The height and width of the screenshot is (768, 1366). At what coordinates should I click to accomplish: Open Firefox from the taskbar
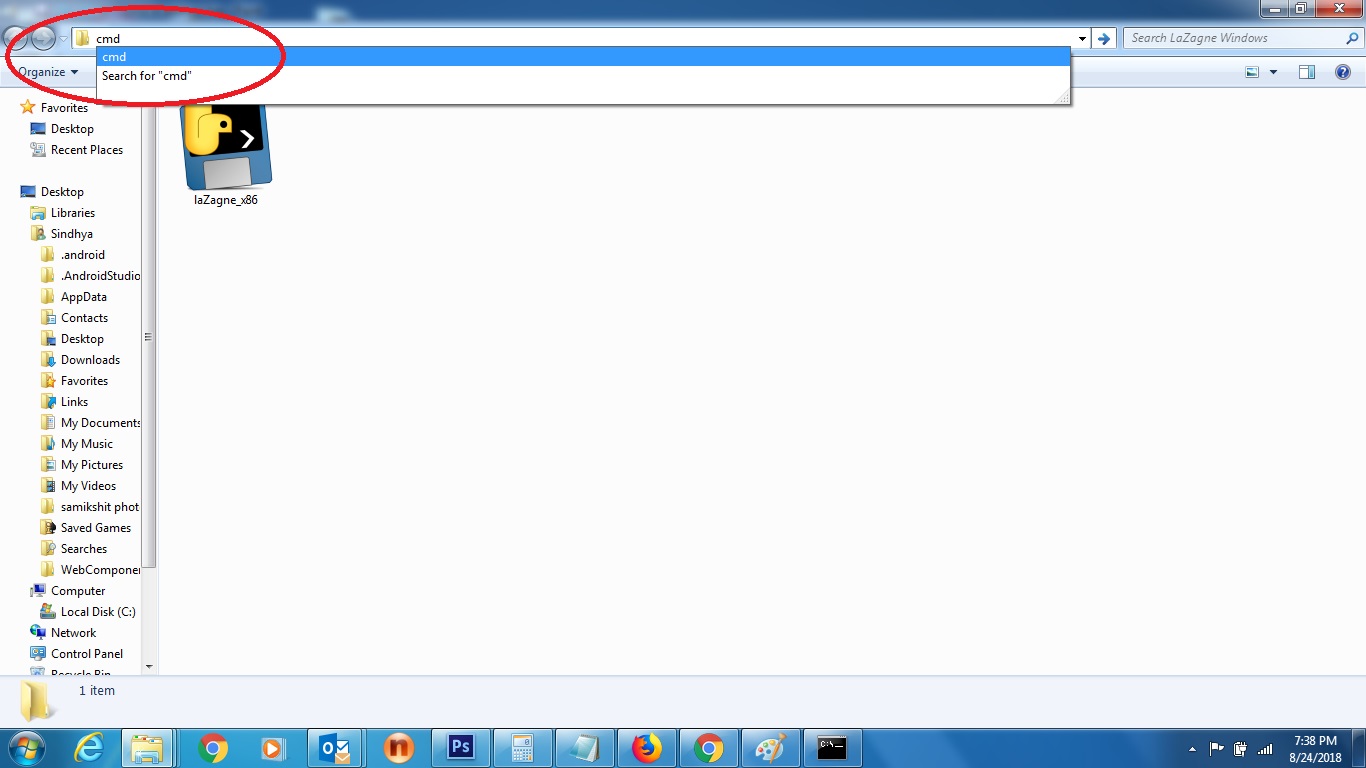tap(646, 748)
